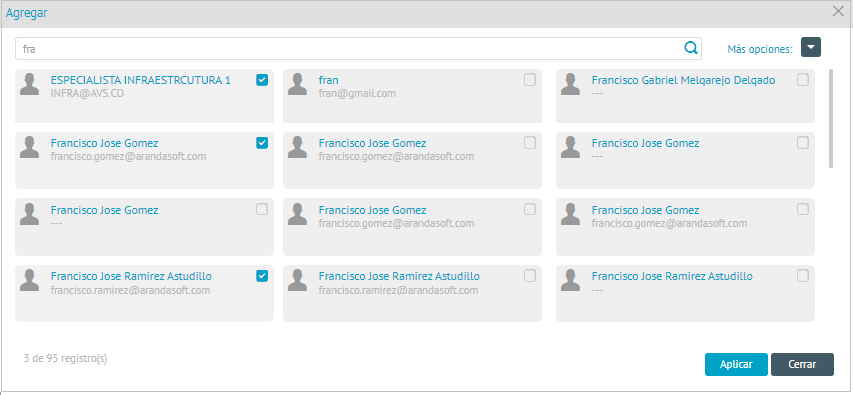Click avatar icon of ESPECIALISTA INFRAESTRCUTURA 1

[x=29, y=84]
